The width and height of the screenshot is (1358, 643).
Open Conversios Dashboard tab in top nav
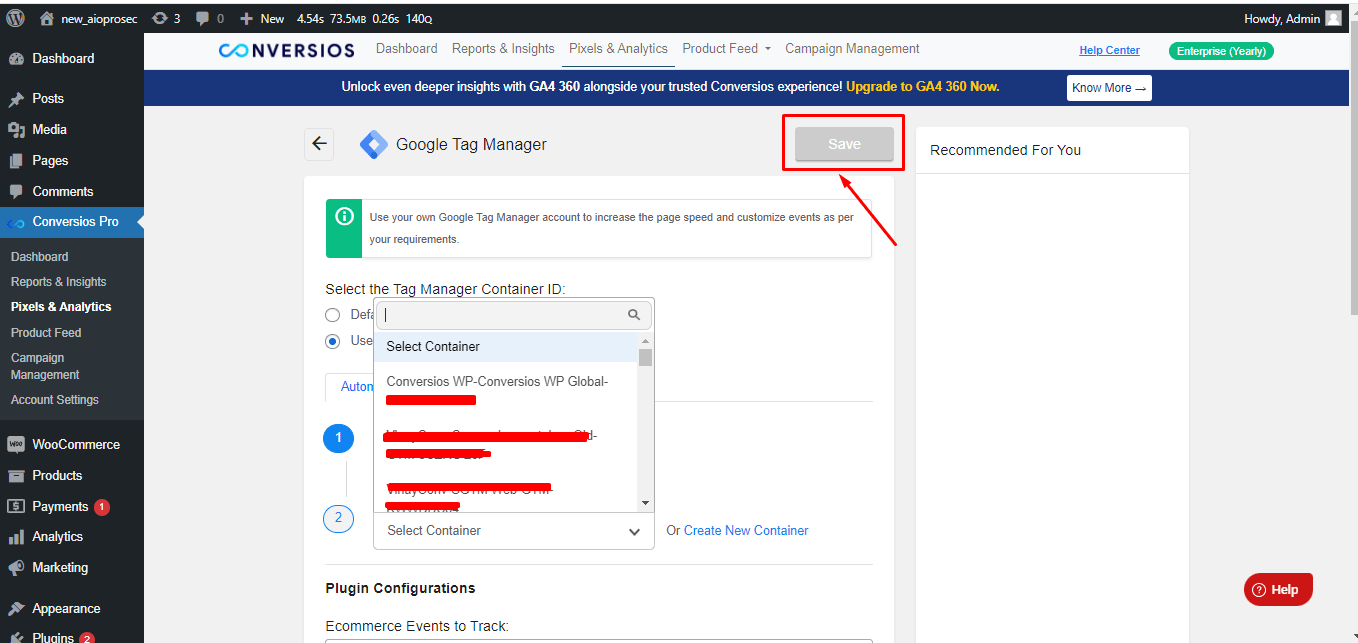tap(407, 49)
